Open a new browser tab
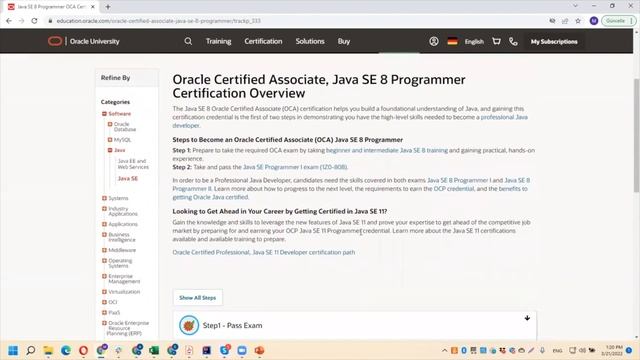Viewport: 640px width, 360px height. click(x=108, y=7)
